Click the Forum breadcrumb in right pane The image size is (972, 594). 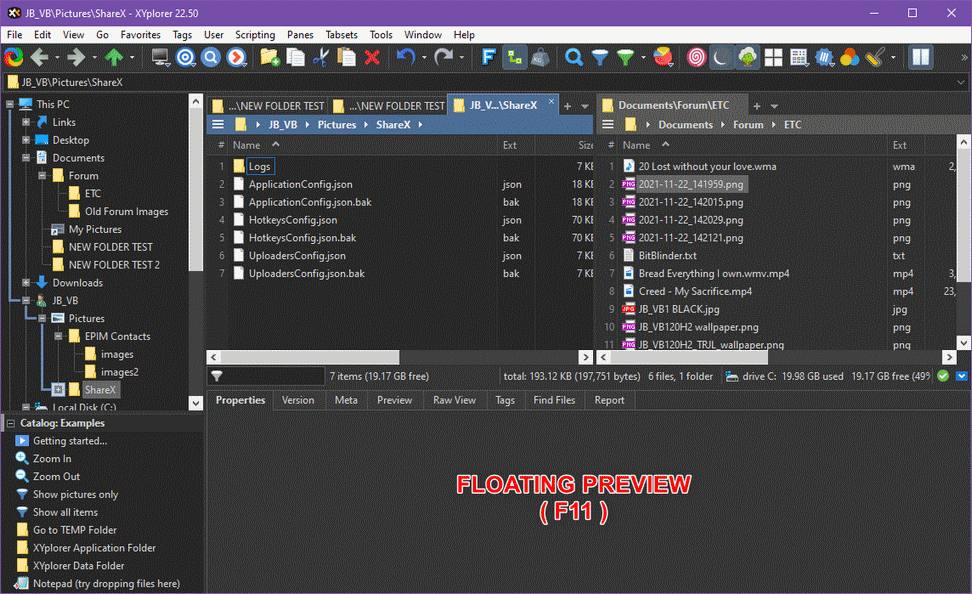coord(748,125)
